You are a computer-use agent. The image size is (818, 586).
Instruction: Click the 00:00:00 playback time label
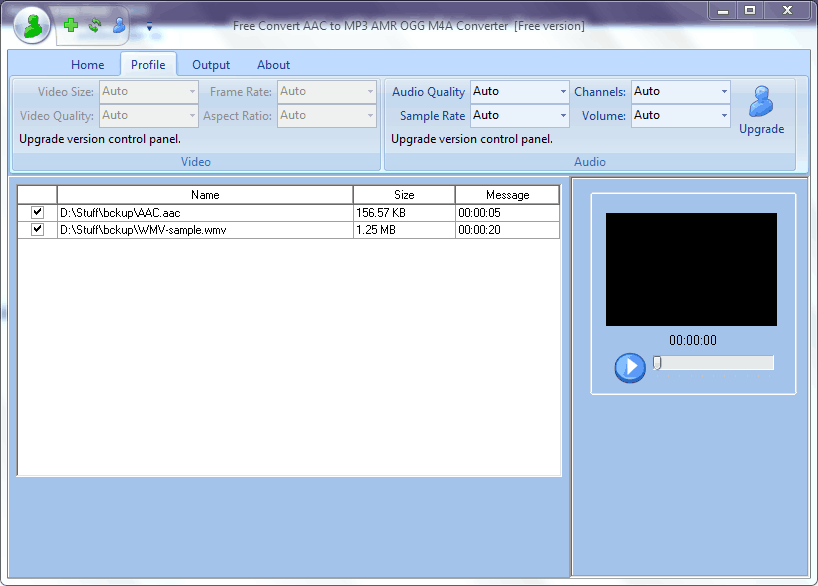pyautogui.click(x=693, y=340)
